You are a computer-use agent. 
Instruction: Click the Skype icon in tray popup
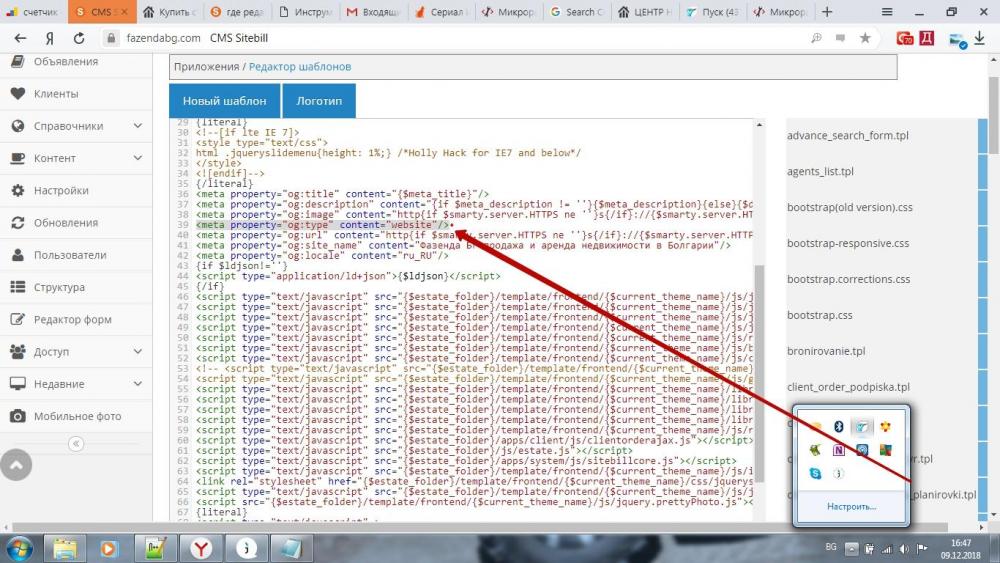tap(815, 473)
